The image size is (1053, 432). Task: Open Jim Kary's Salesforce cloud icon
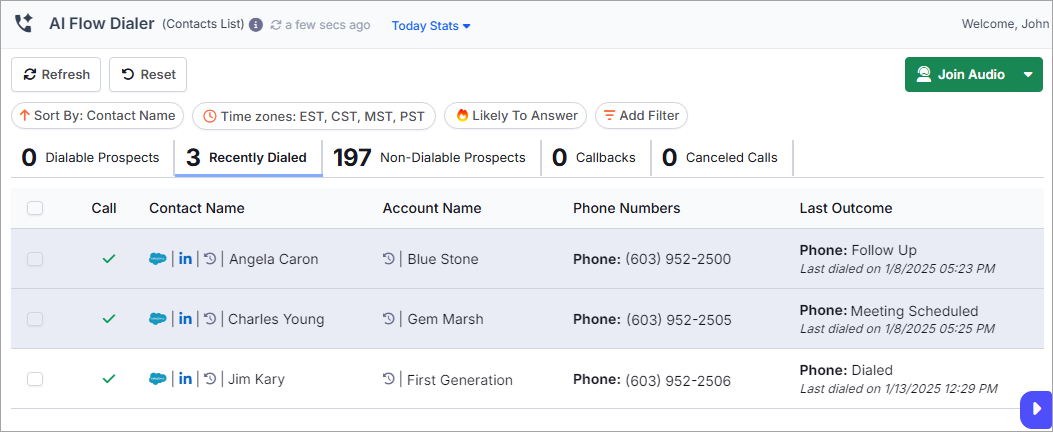point(158,379)
